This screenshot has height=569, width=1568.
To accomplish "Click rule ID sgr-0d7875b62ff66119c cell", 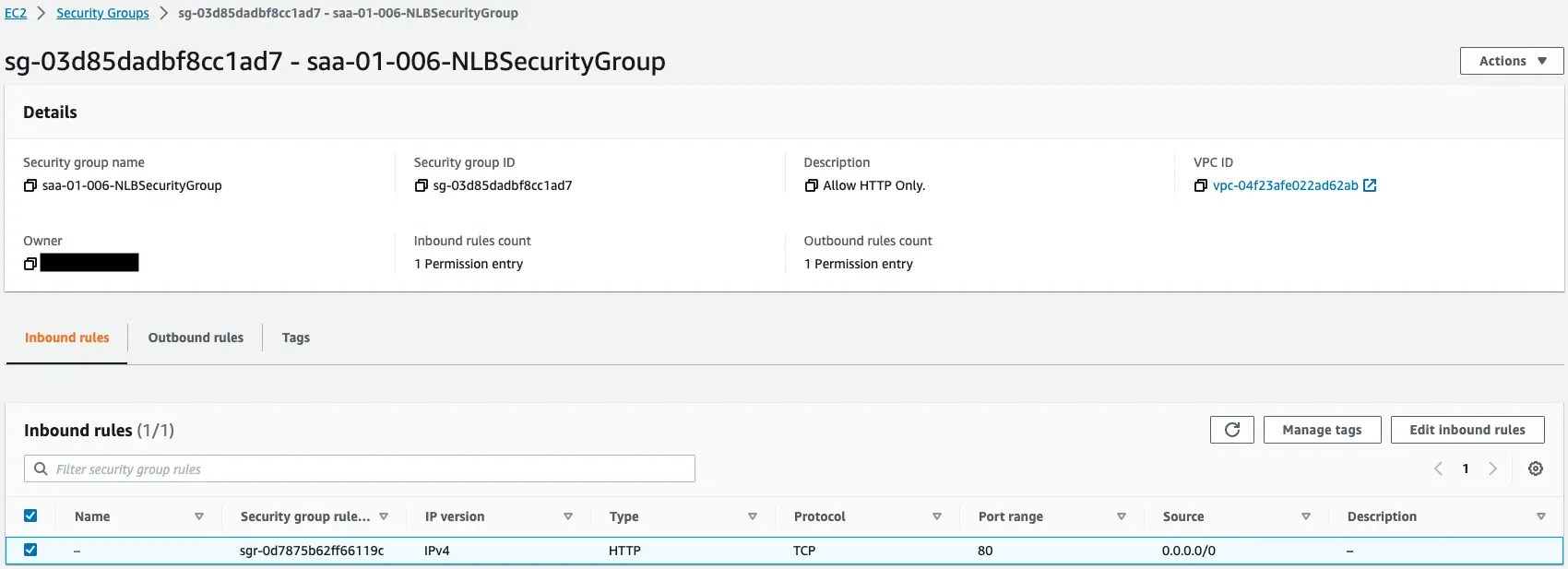I will click(x=312, y=551).
